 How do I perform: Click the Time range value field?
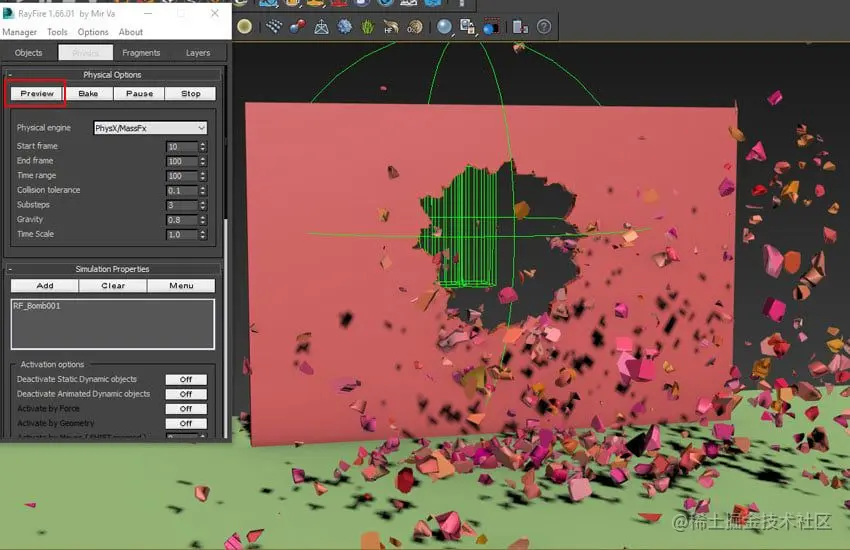pyautogui.click(x=182, y=176)
